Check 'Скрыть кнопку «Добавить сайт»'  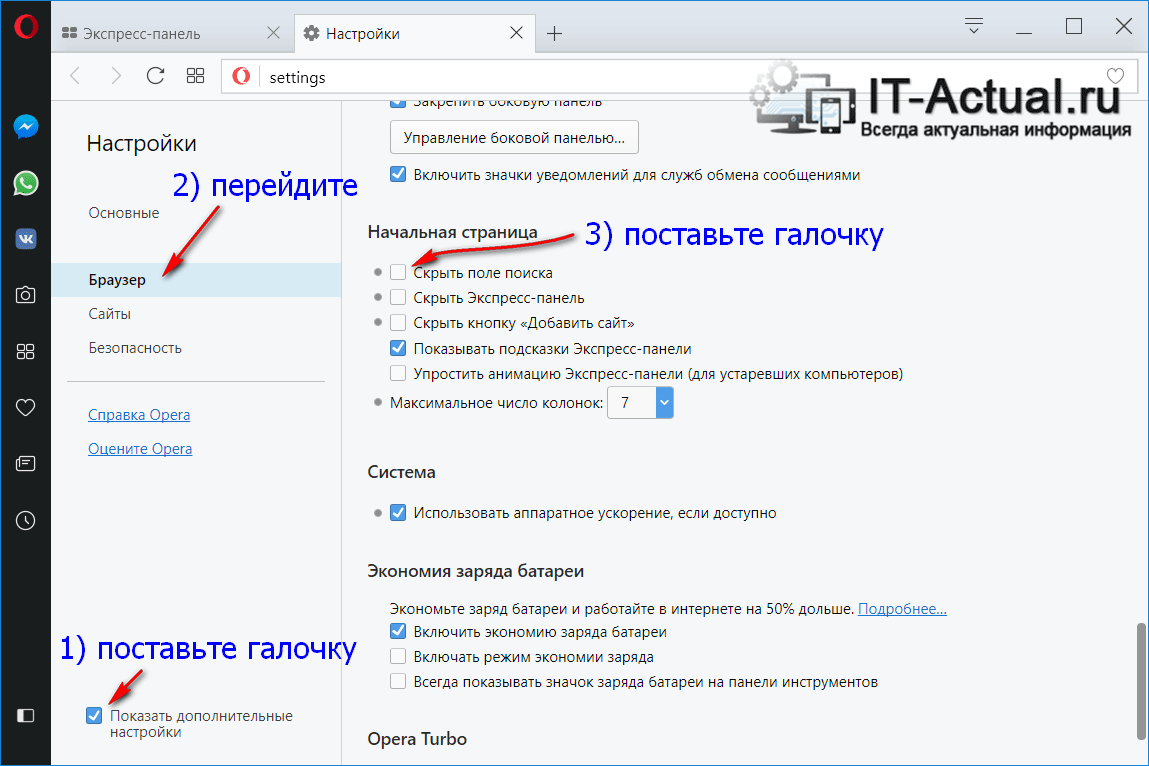click(x=398, y=323)
